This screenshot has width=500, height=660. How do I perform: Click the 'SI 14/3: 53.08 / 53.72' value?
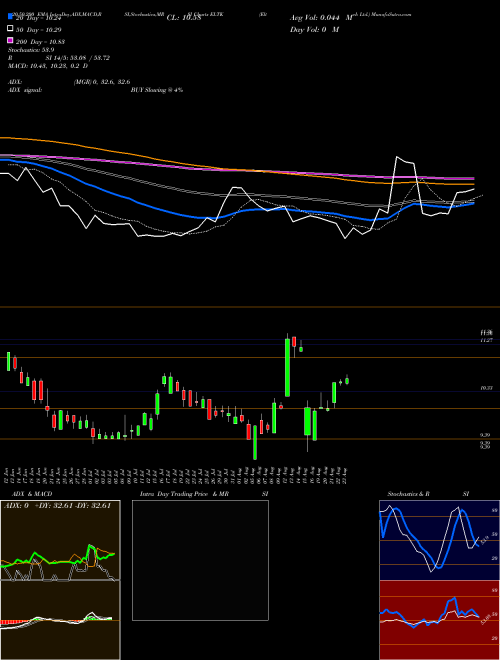pos(78,58)
